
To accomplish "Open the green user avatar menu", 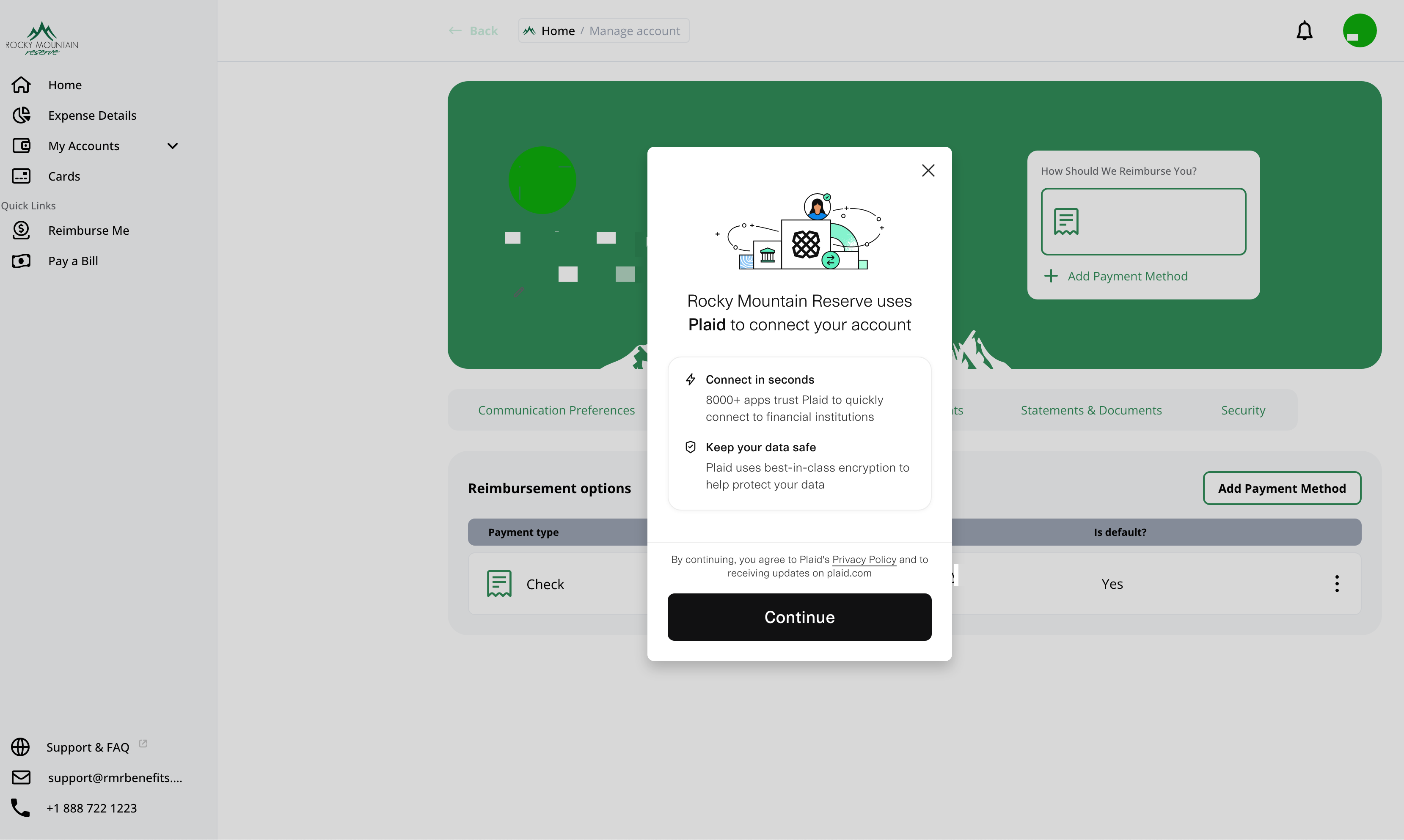I will click(x=1360, y=30).
